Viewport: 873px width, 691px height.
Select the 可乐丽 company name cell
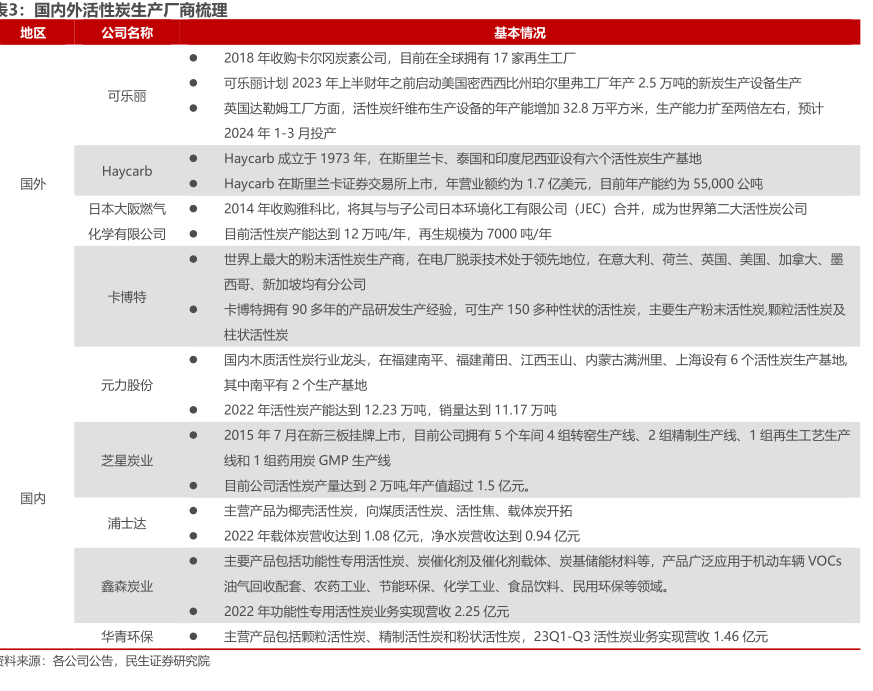click(x=127, y=96)
